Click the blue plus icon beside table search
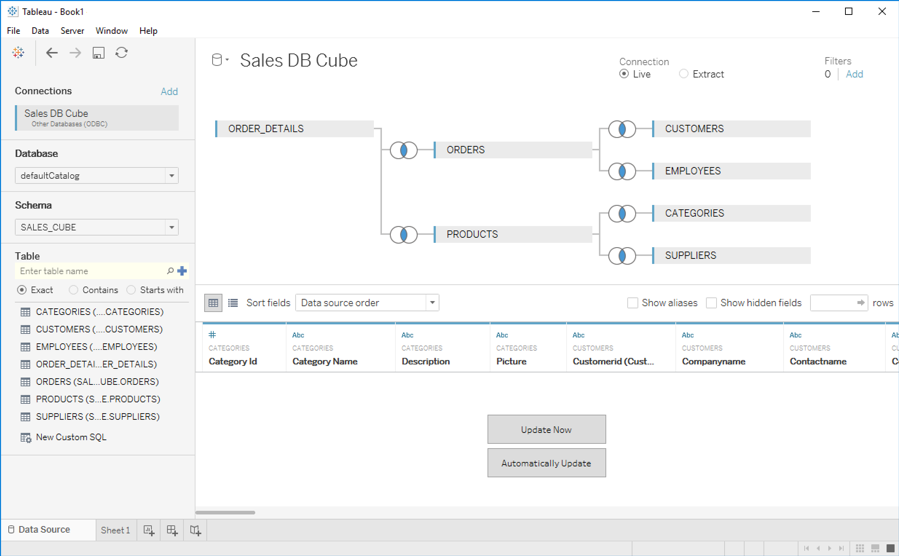 click(182, 271)
